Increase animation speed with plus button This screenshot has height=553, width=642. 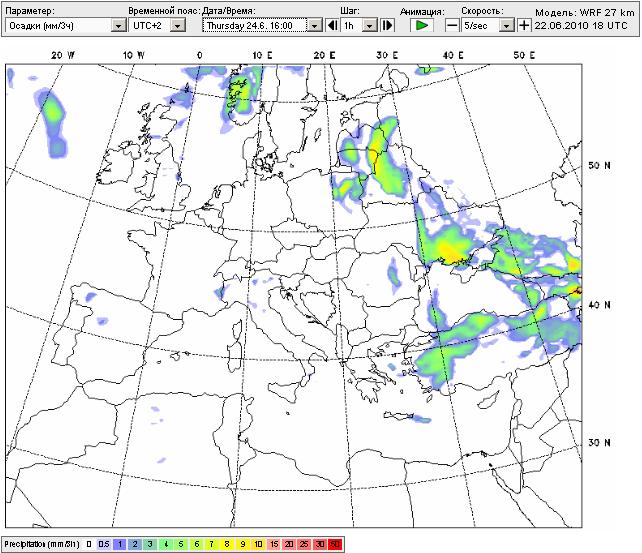pyautogui.click(x=524, y=25)
